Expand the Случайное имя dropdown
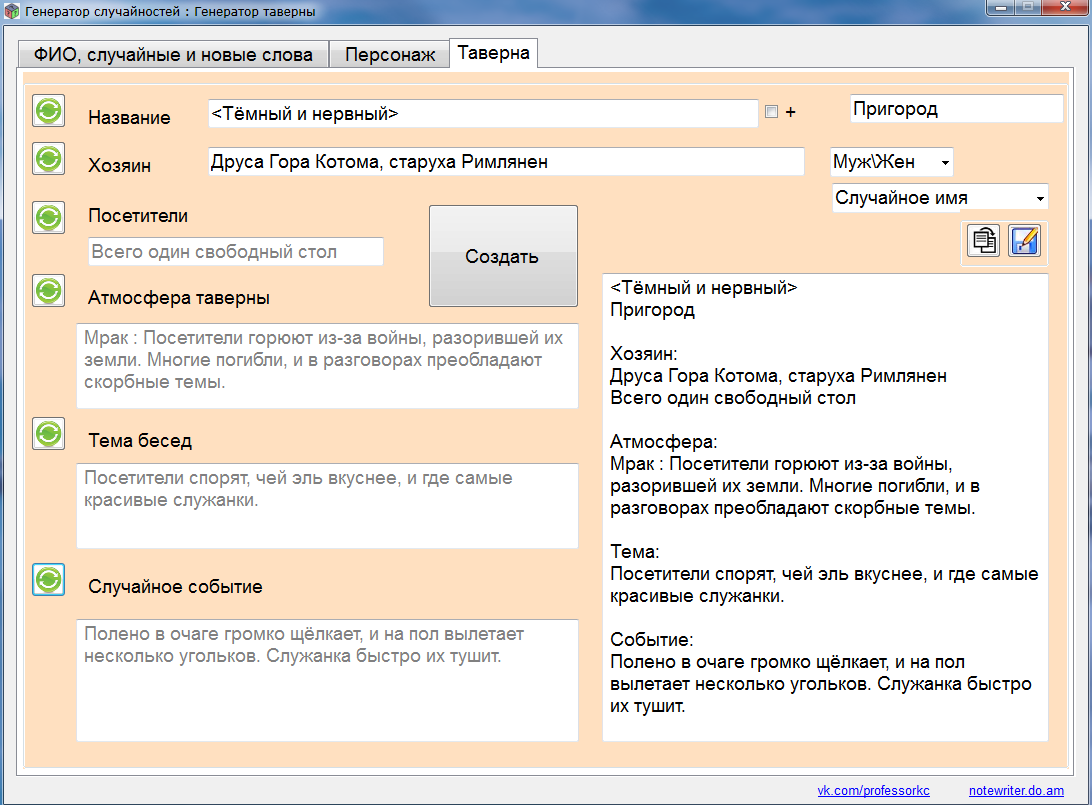Image resolution: width=1092 pixels, height=805 pixels. 939,198
